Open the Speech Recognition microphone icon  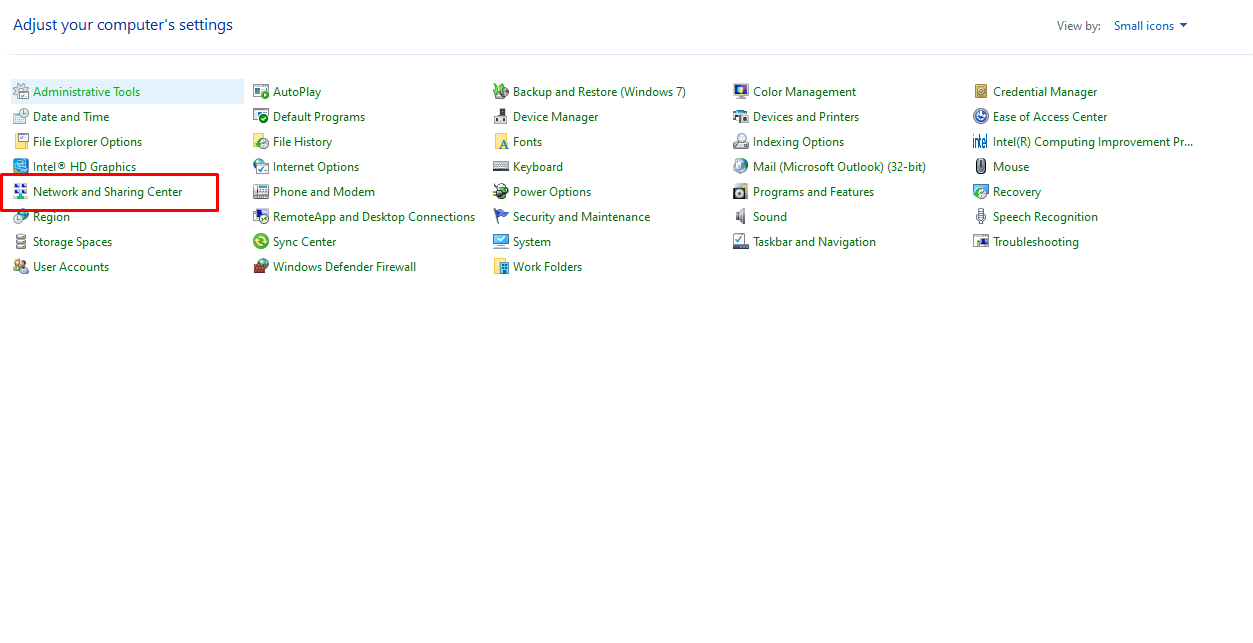tap(980, 216)
